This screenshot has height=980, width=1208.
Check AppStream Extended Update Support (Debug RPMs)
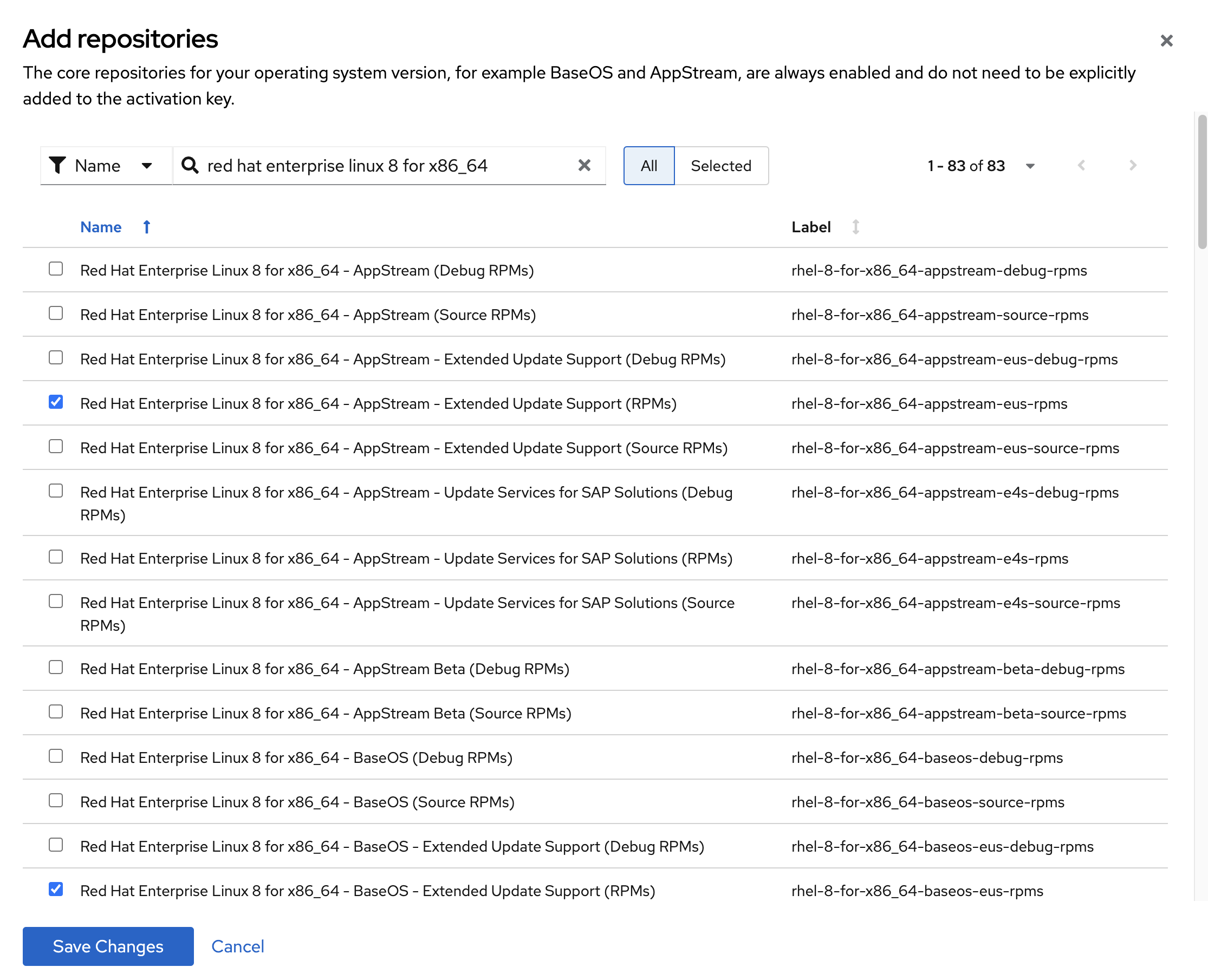point(56,357)
